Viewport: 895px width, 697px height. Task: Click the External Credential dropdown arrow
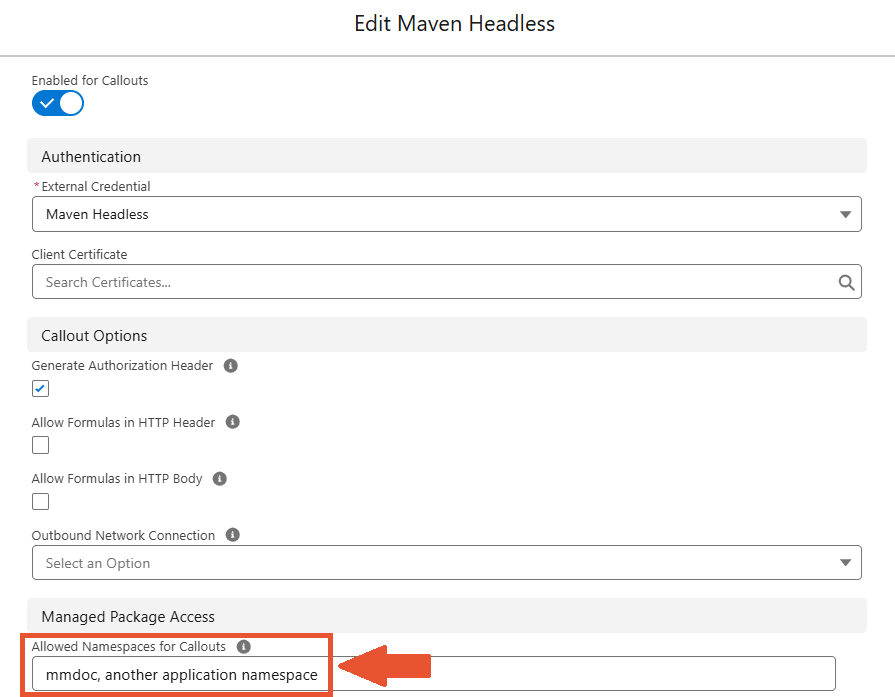845,215
